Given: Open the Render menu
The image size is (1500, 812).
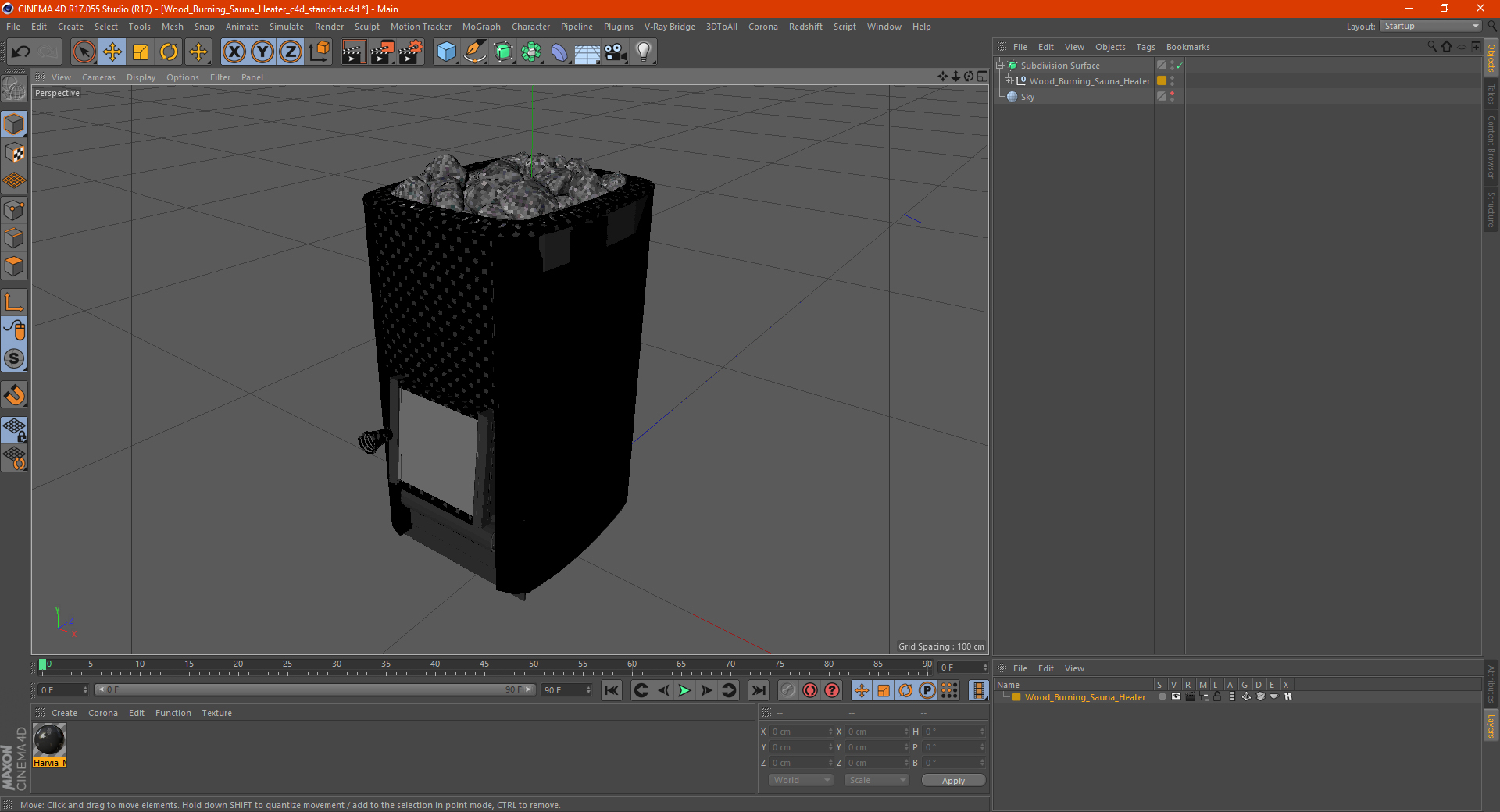Looking at the screenshot, I should (x=329, y=27).
